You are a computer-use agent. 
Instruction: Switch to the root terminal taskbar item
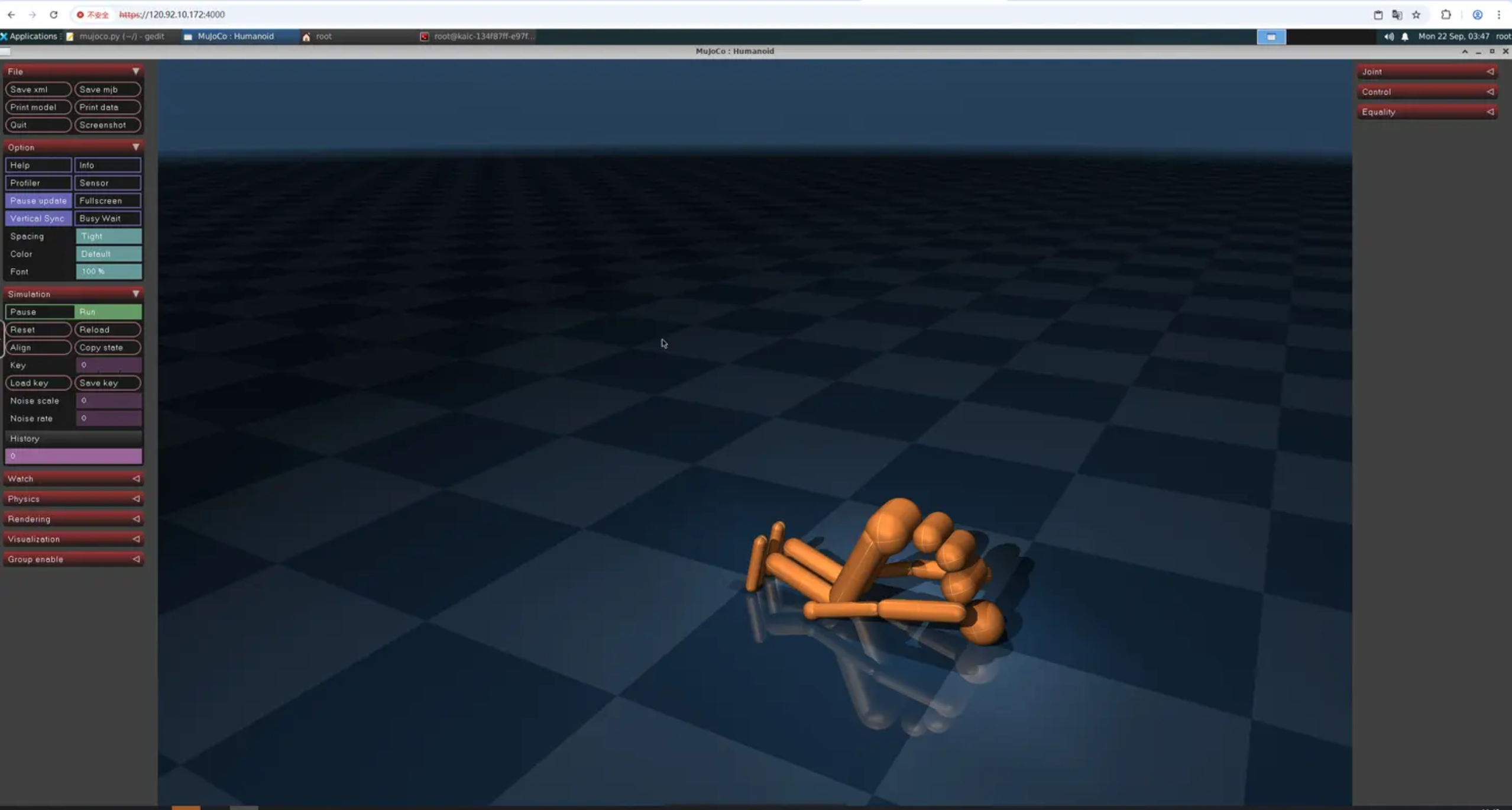[x=477, y=36]
